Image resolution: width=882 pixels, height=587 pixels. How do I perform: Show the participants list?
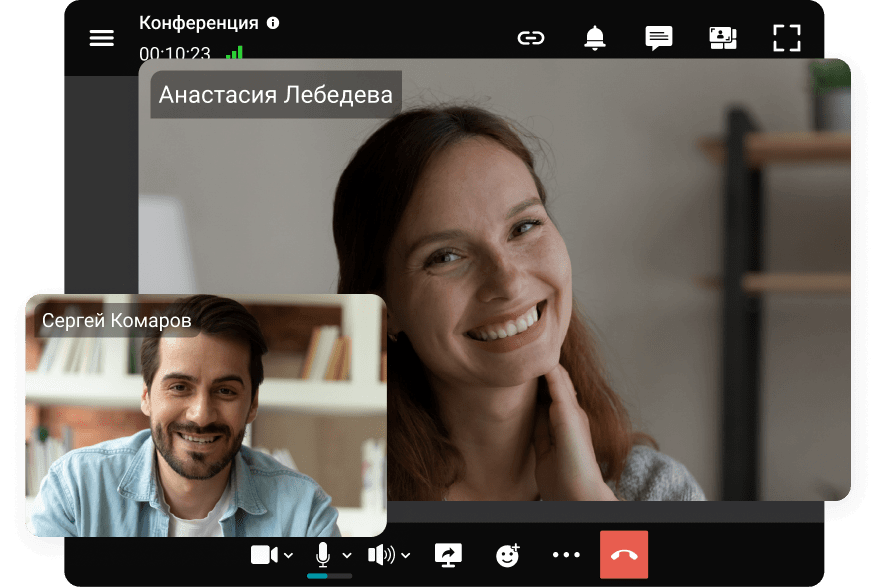[x=722, y=38]
